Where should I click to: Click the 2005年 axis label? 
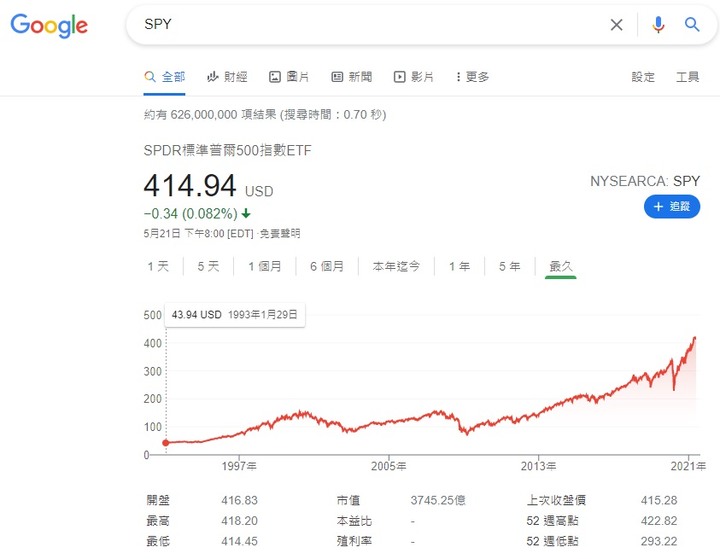(x=388, y=466)
